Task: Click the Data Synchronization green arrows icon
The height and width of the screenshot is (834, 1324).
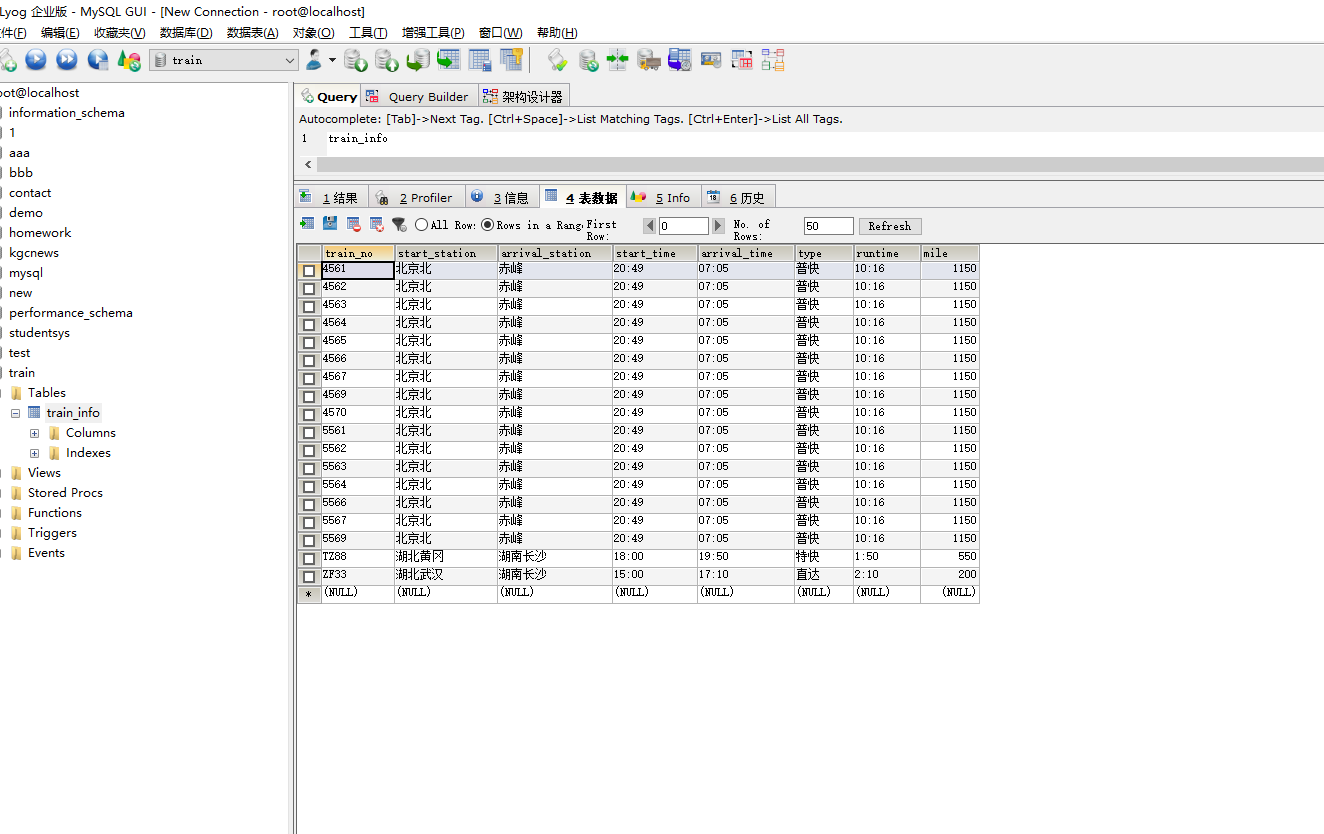Action: coord(618,60)
